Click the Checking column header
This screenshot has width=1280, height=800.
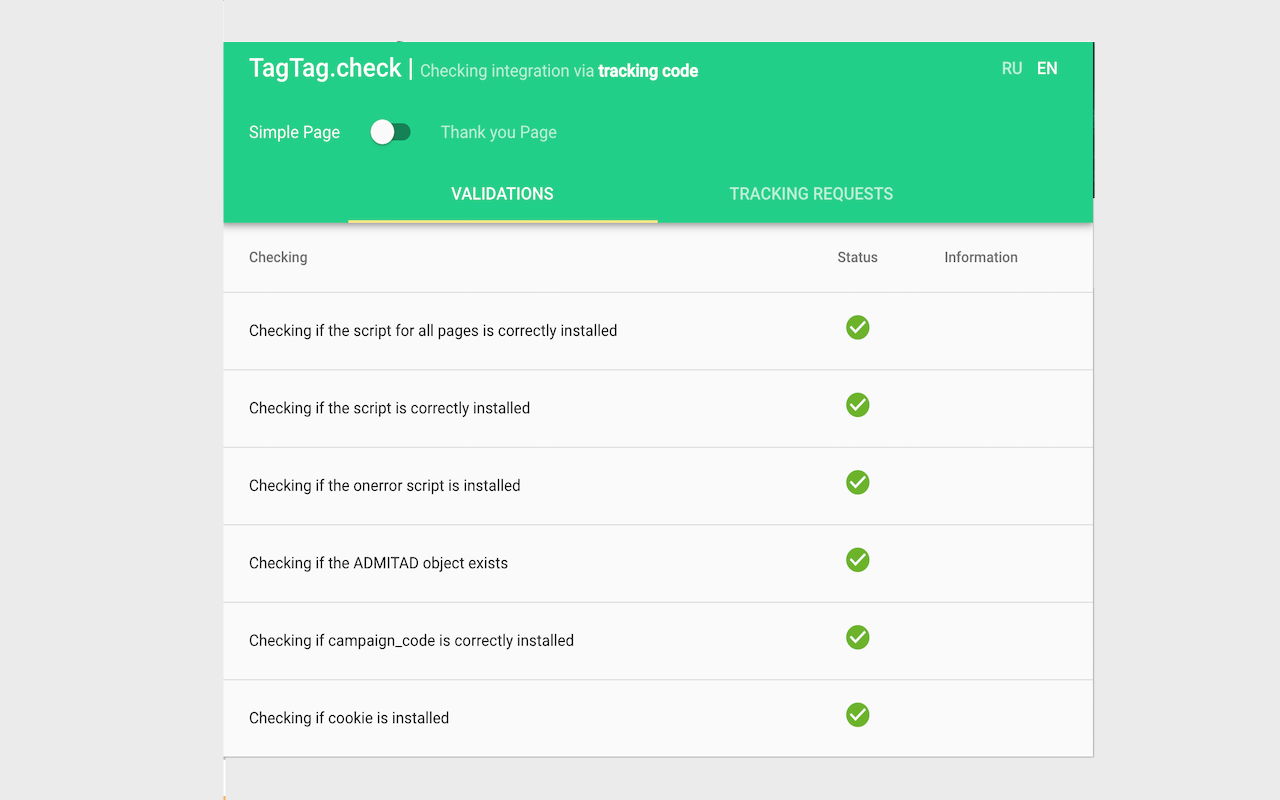(x=277, y=257)
